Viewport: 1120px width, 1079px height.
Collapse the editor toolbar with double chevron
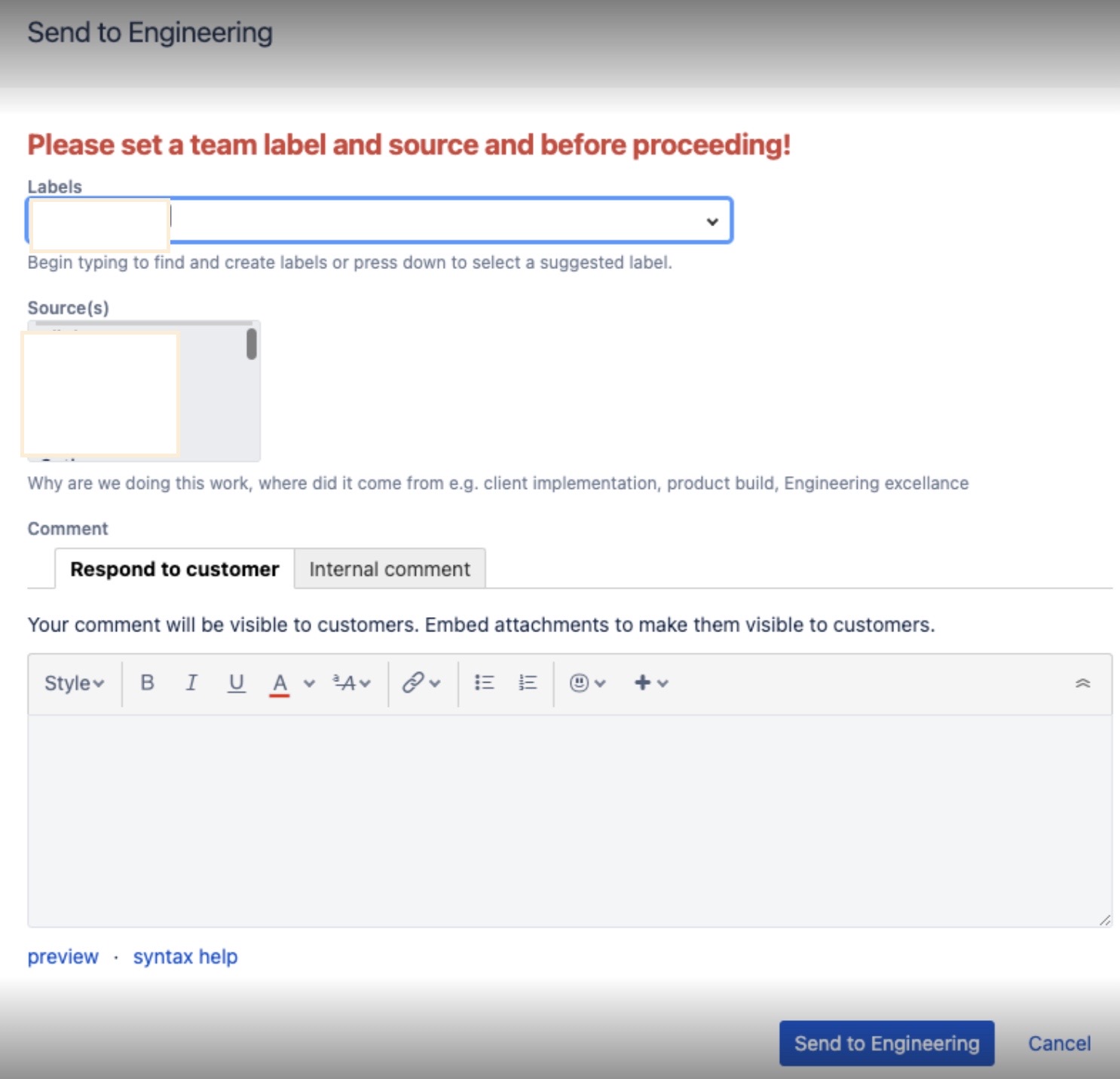pos(1082,683)
